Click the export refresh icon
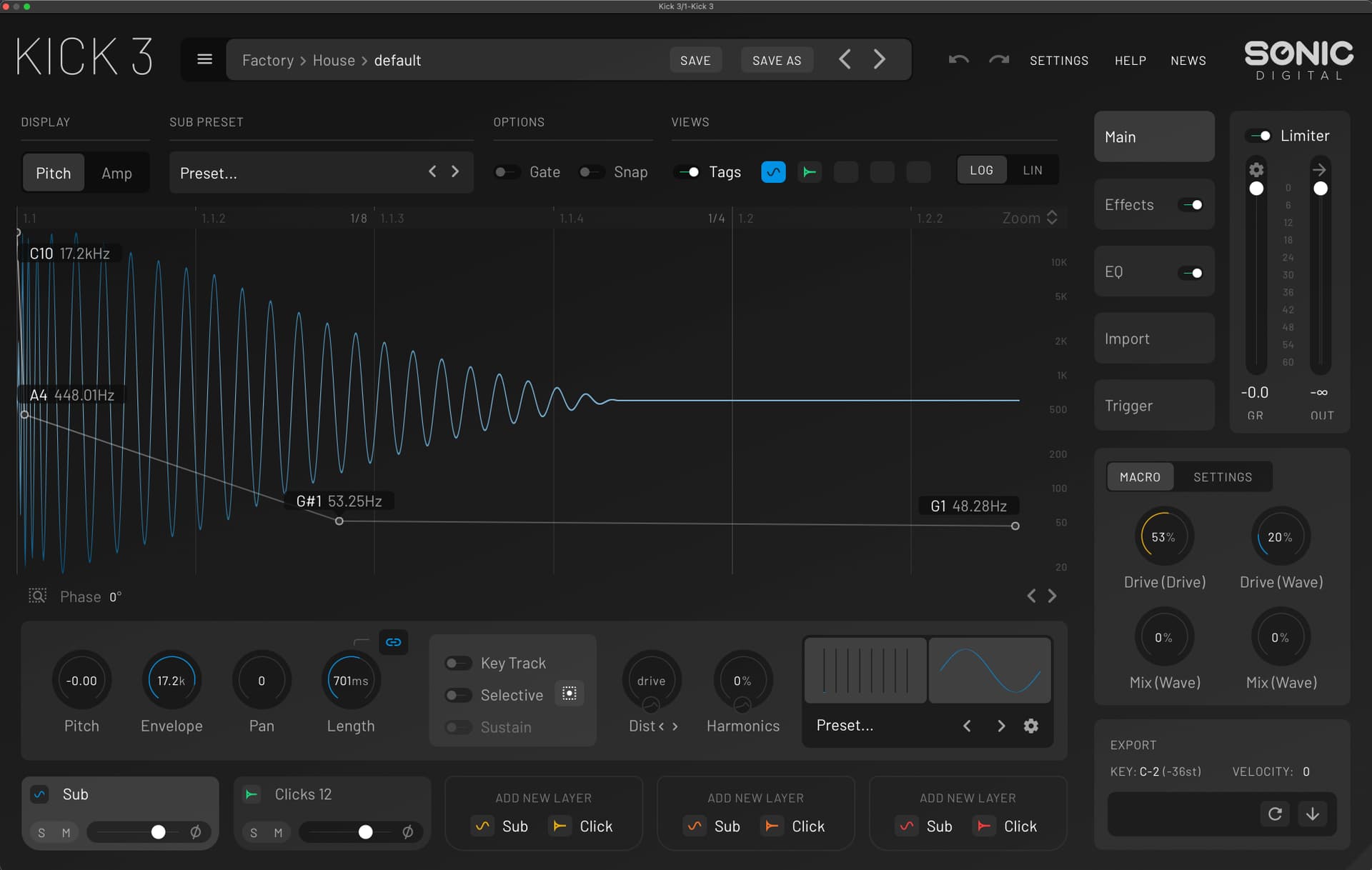Screen dimensions: 1372x870 pyautogui.click(x=1275, y=814)
